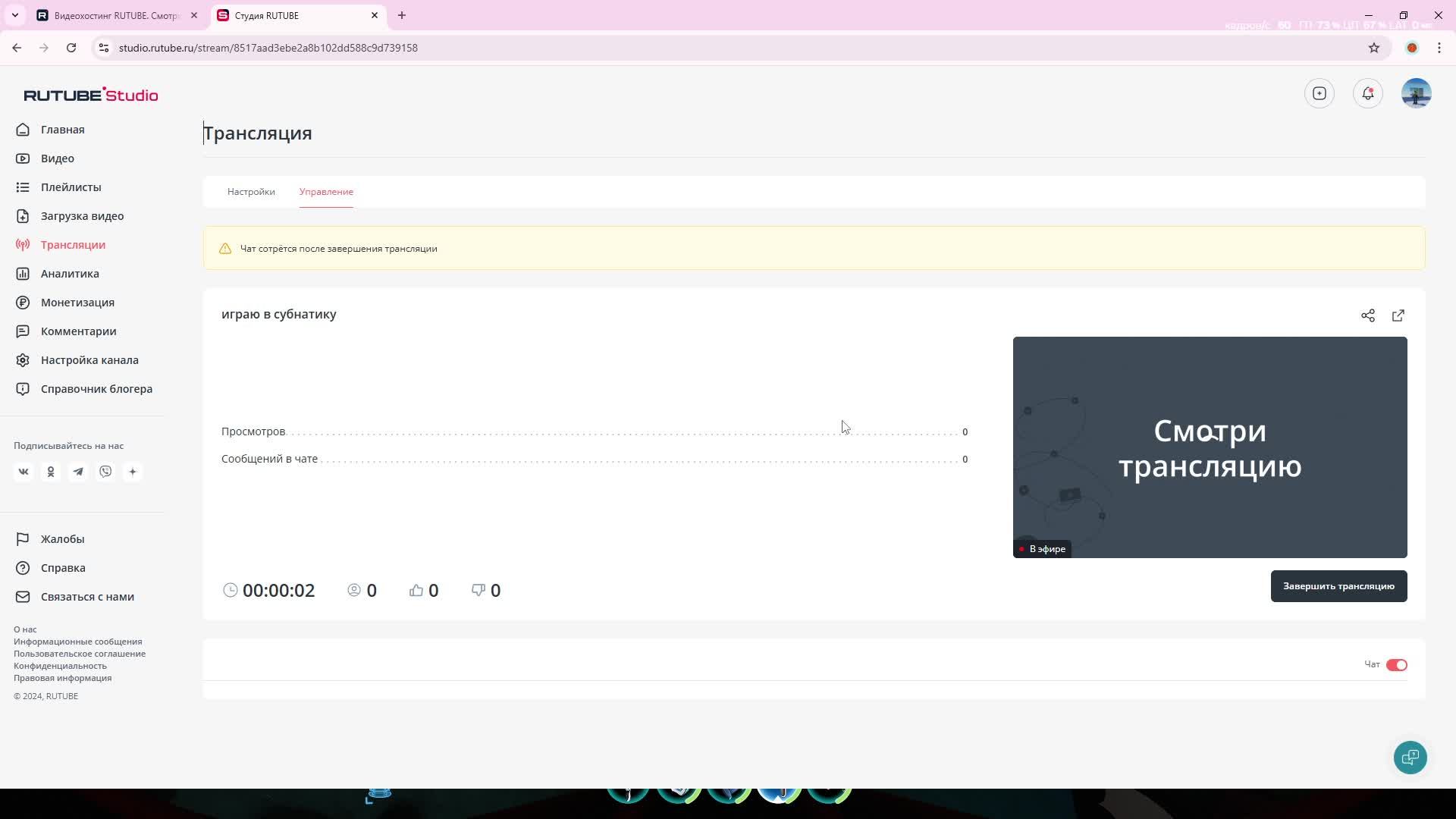
Task: Open Информационные сообщения link
Action: 77,642
